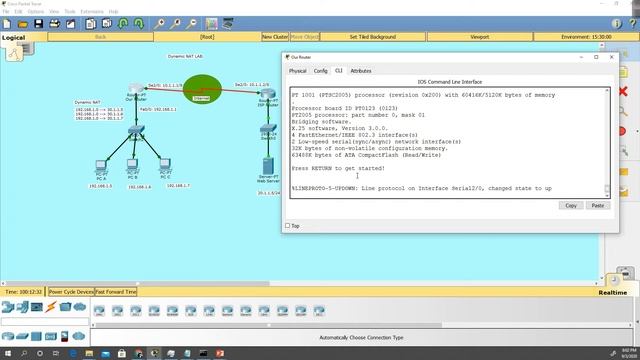The height and width of the screenshot is (360, 640).
Task: Add a simple PDU envelope tool
Action: pyautogui.click(x=623, y=171)
